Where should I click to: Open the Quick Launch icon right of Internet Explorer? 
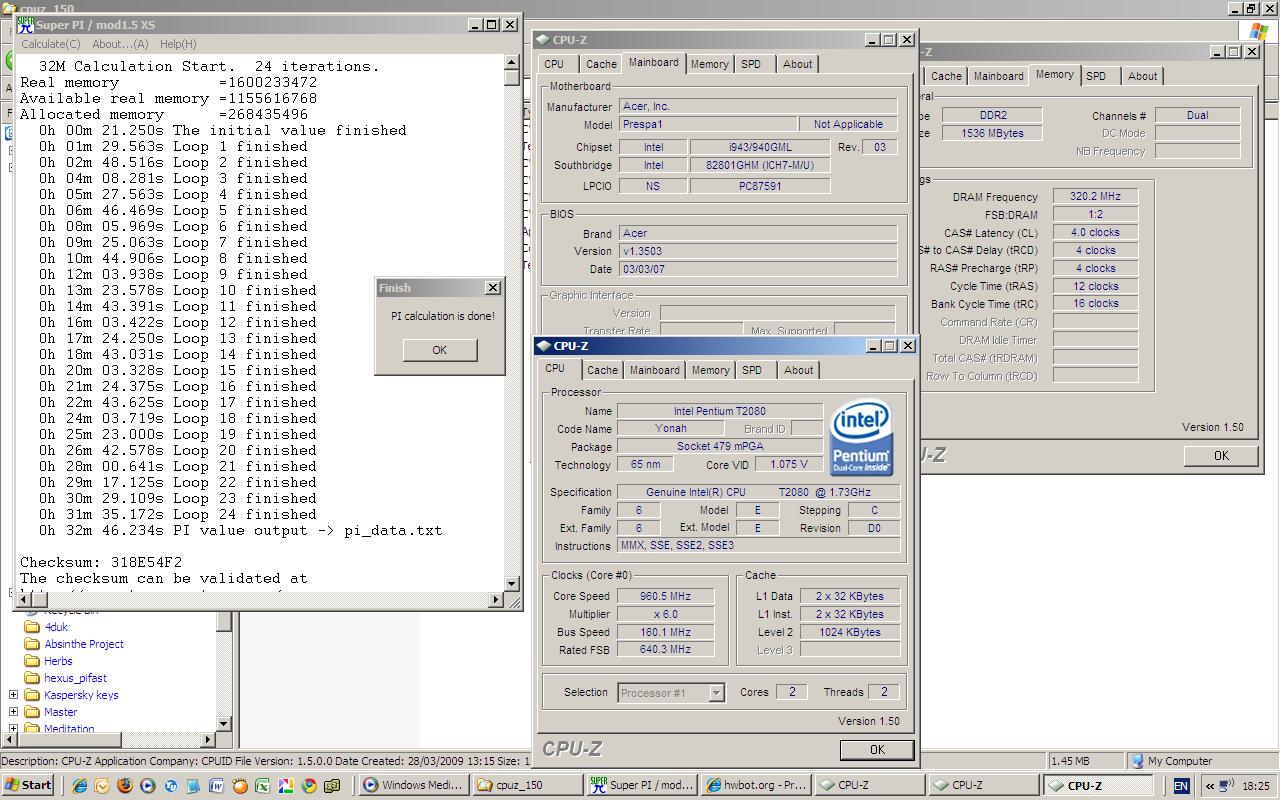tap(102, 785)
